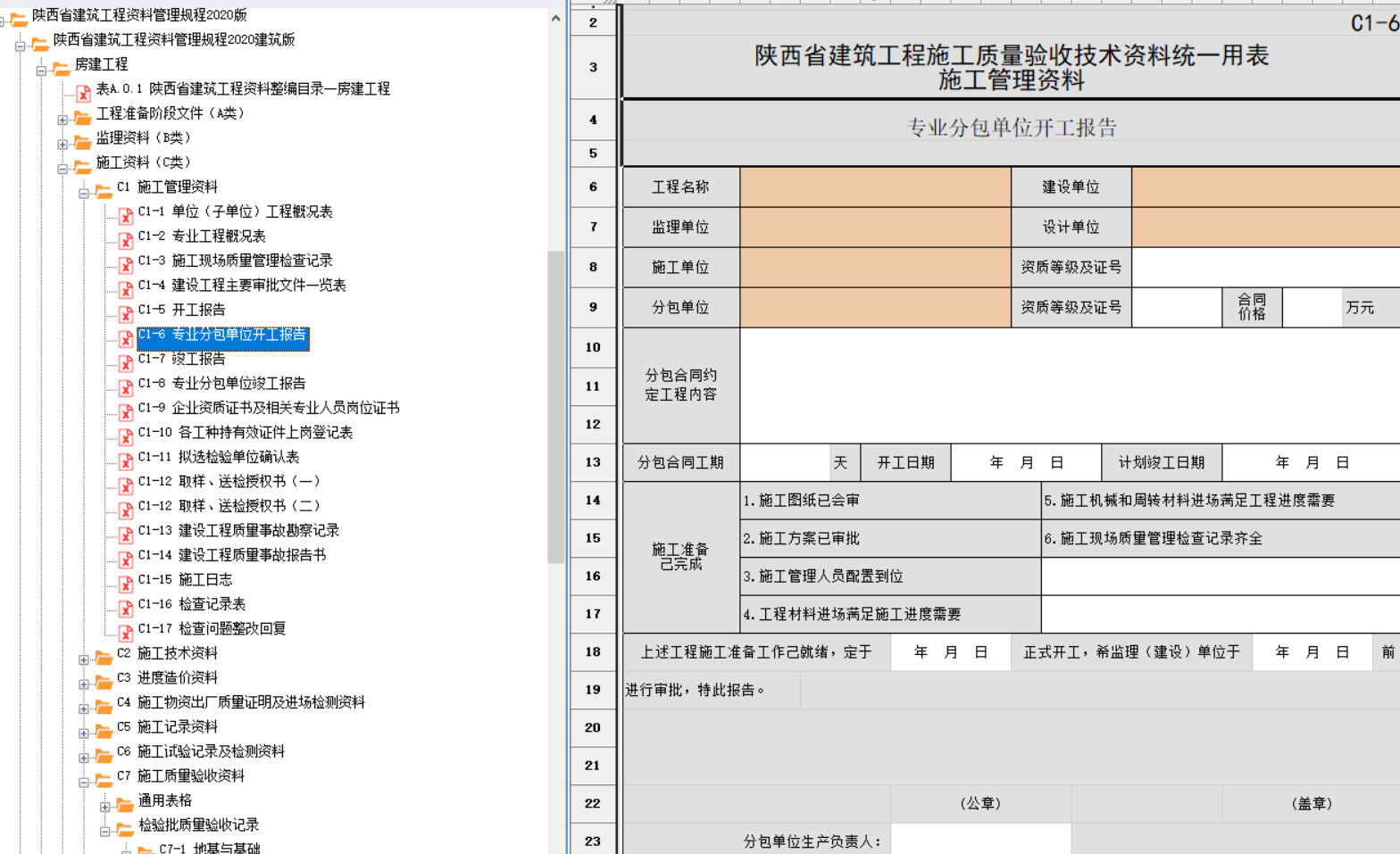Click folder icon of C4 施工物资出厂质量证明

(x=104, y=706)
